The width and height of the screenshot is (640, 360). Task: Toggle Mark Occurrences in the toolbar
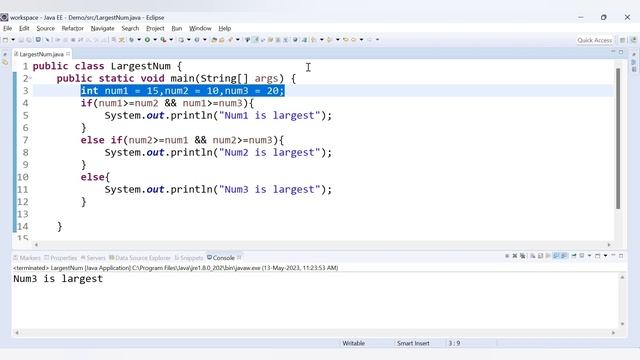click(x=256, y=40)
